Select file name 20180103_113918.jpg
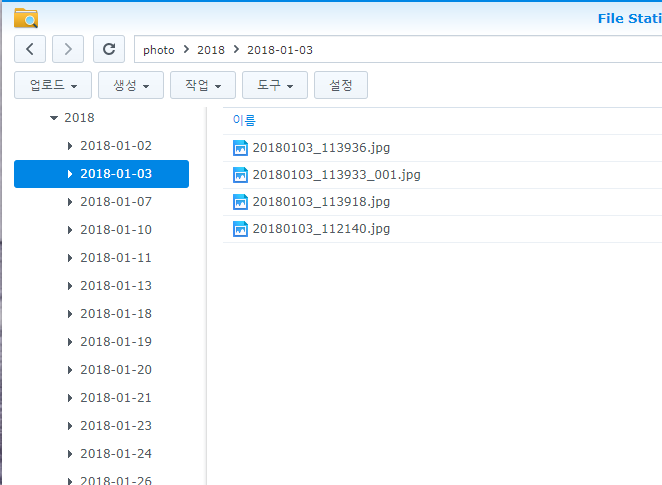 point(321,202)
